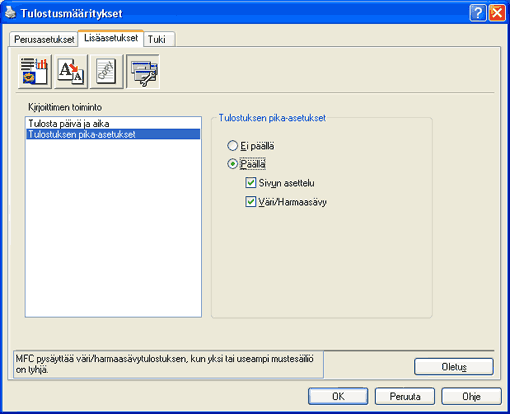Click the Oletus button

point(454,367)
